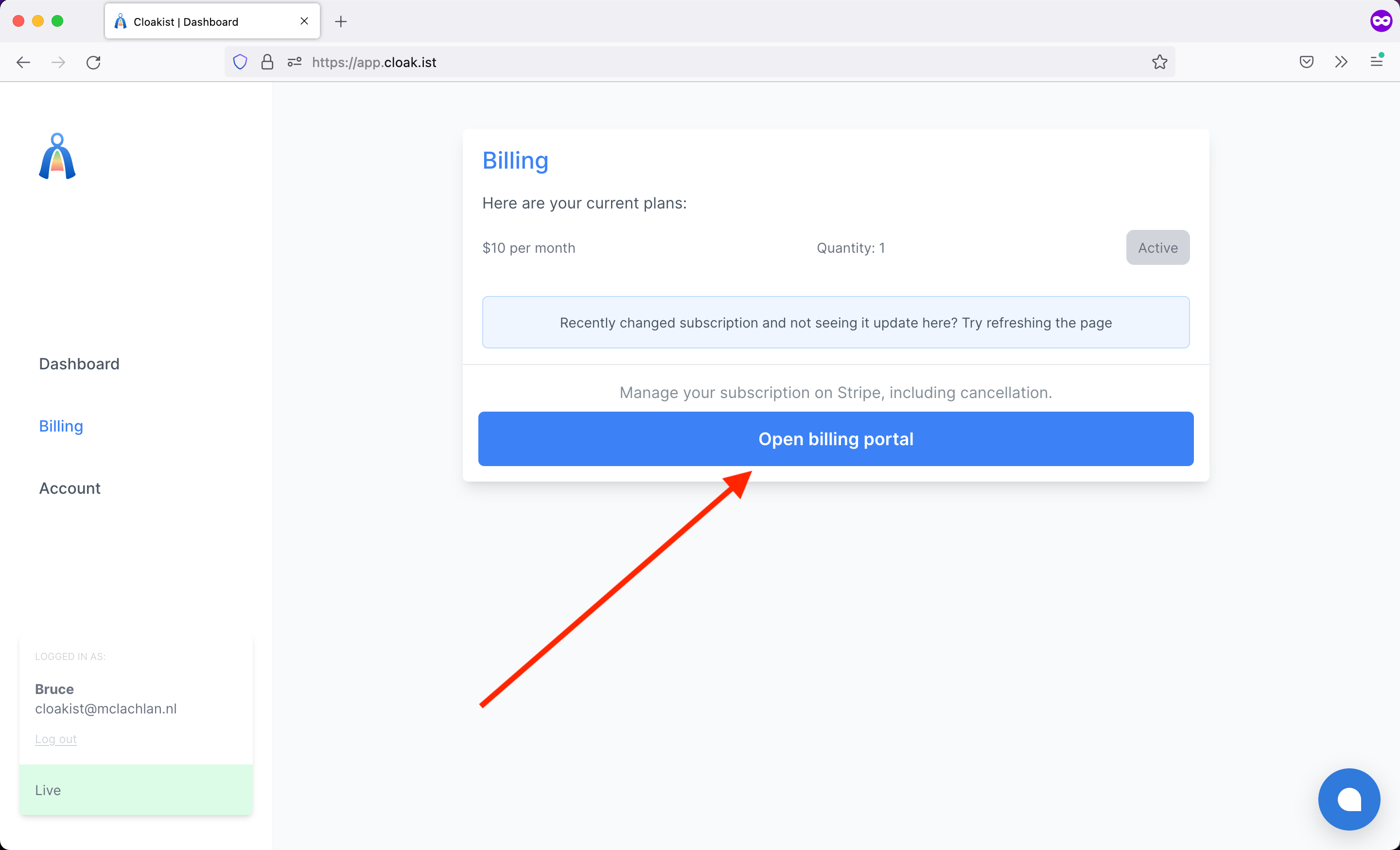Image resolution: width=1400 pixels, height=850 pixels.
Task: Open the Firefox application menu
Action: [1376, 61]
